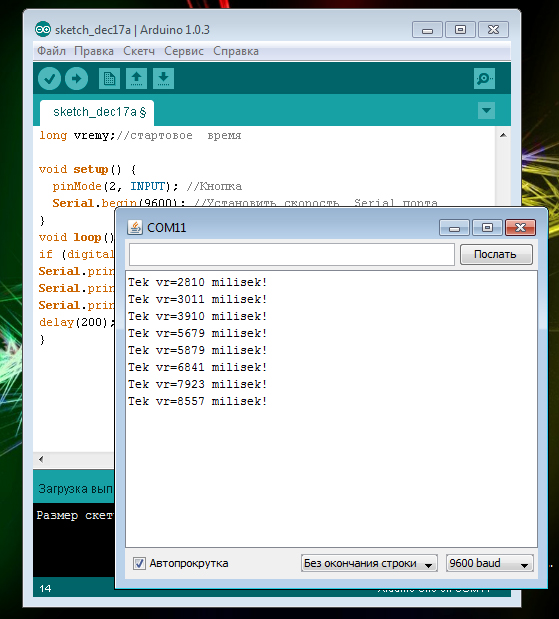Toggle the Автопрокрутка autoscroll checkbox
Image resolution: width=559 pixels, height=619 pixels.
click(x=139, y=563)
